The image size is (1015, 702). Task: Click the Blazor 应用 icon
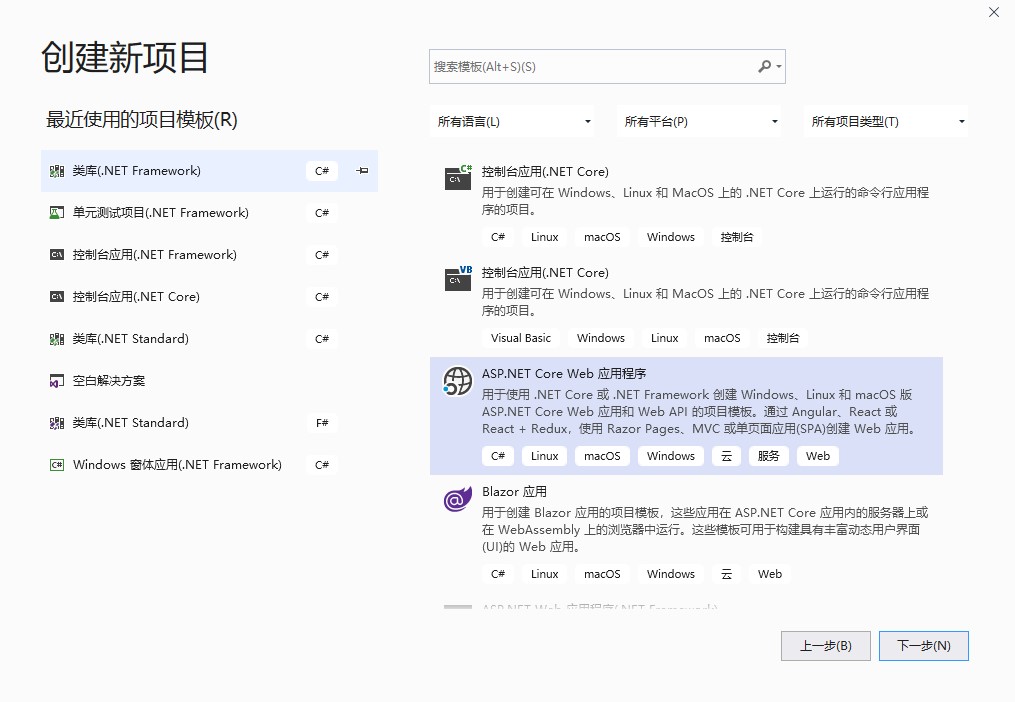[x=458, y=499]
